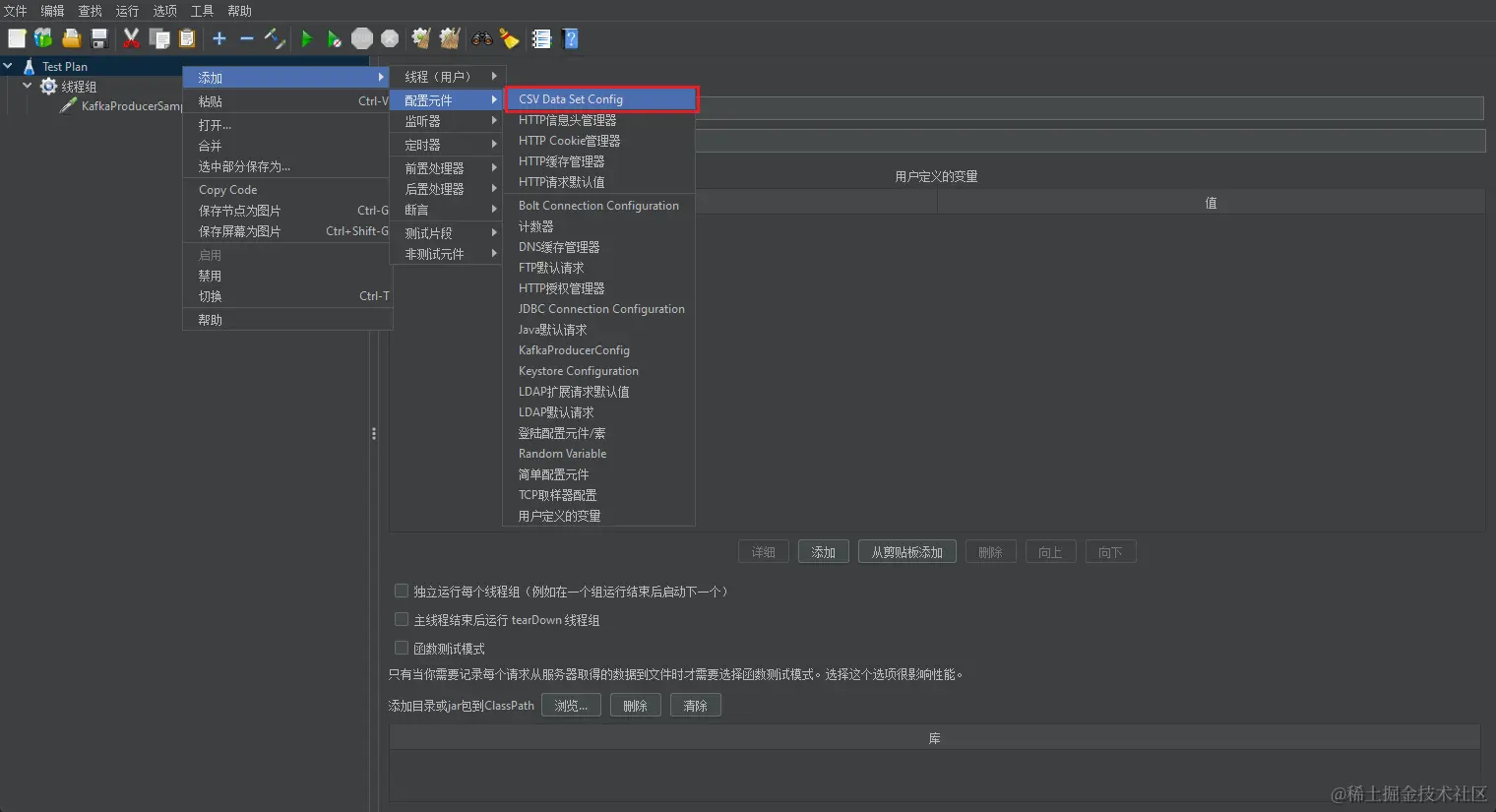Click the 清除 button

(695, 706)
